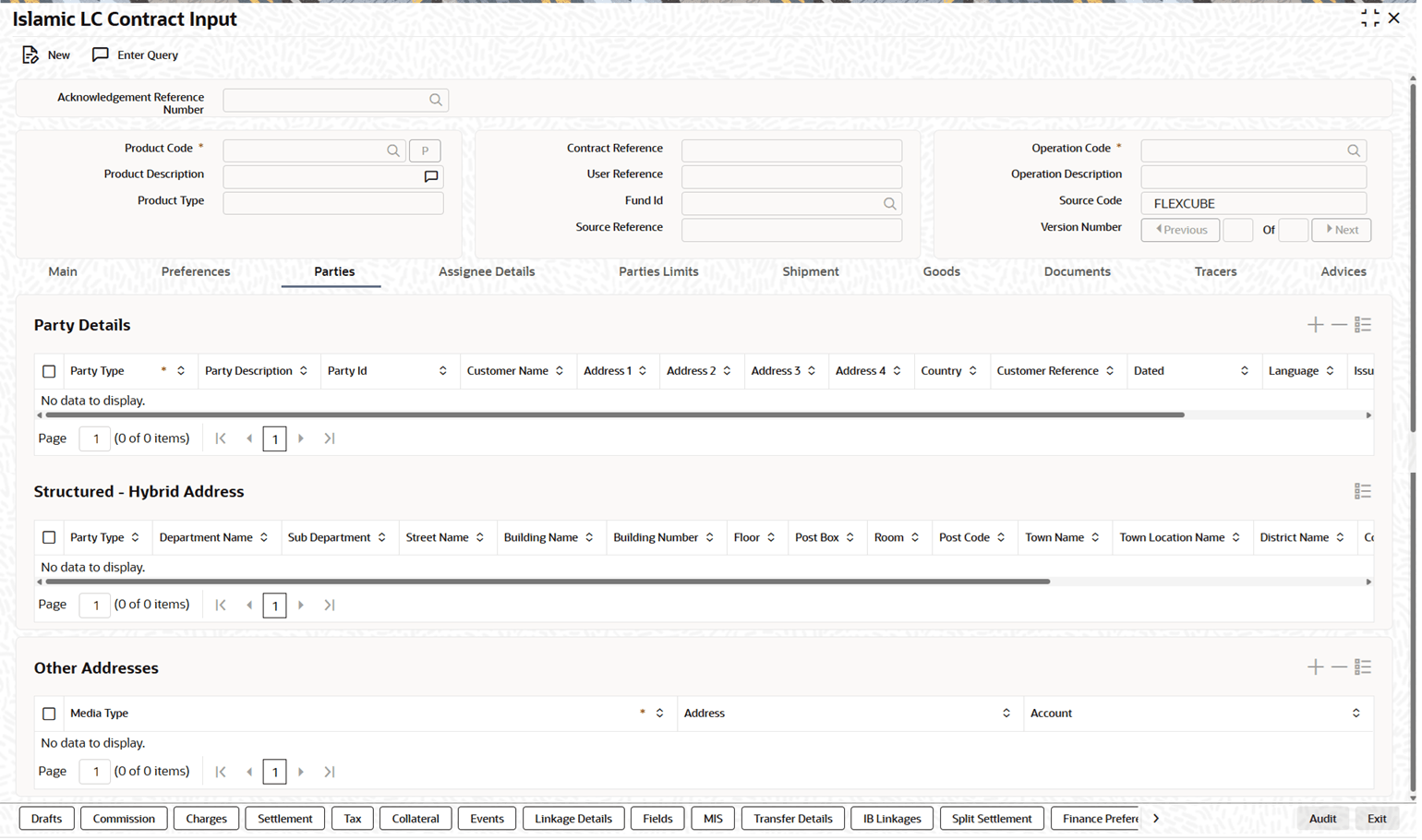Screen dimensions: 1422x840
Task: Click the main vertical page scrollbar
Action: (1412, 258)
